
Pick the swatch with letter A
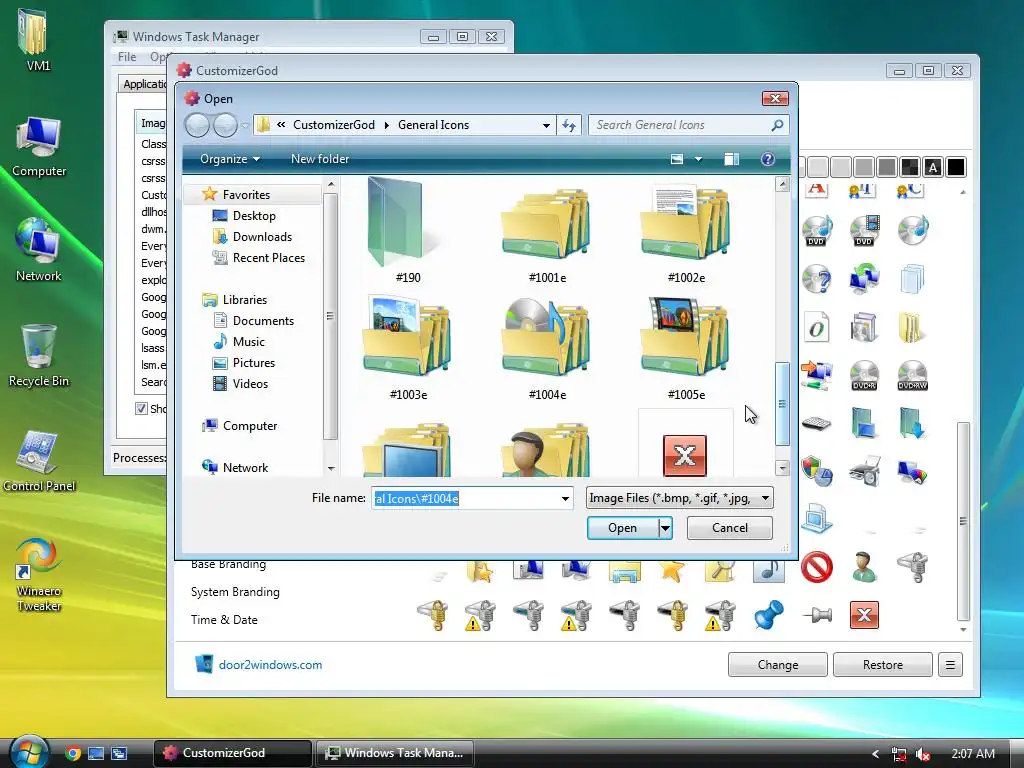(x=933, y=167)
